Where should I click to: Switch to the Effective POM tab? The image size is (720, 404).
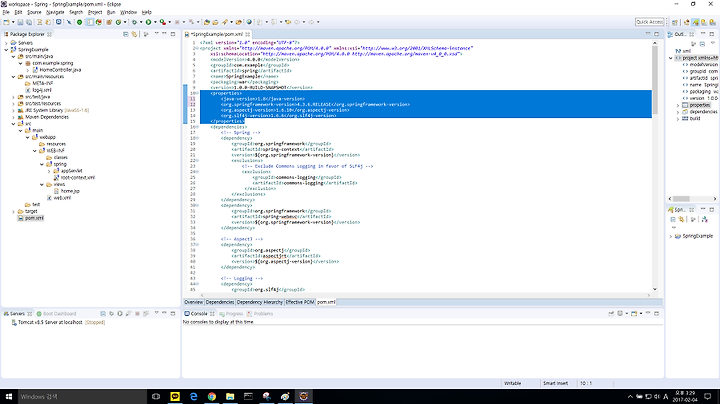click(300, 302)
